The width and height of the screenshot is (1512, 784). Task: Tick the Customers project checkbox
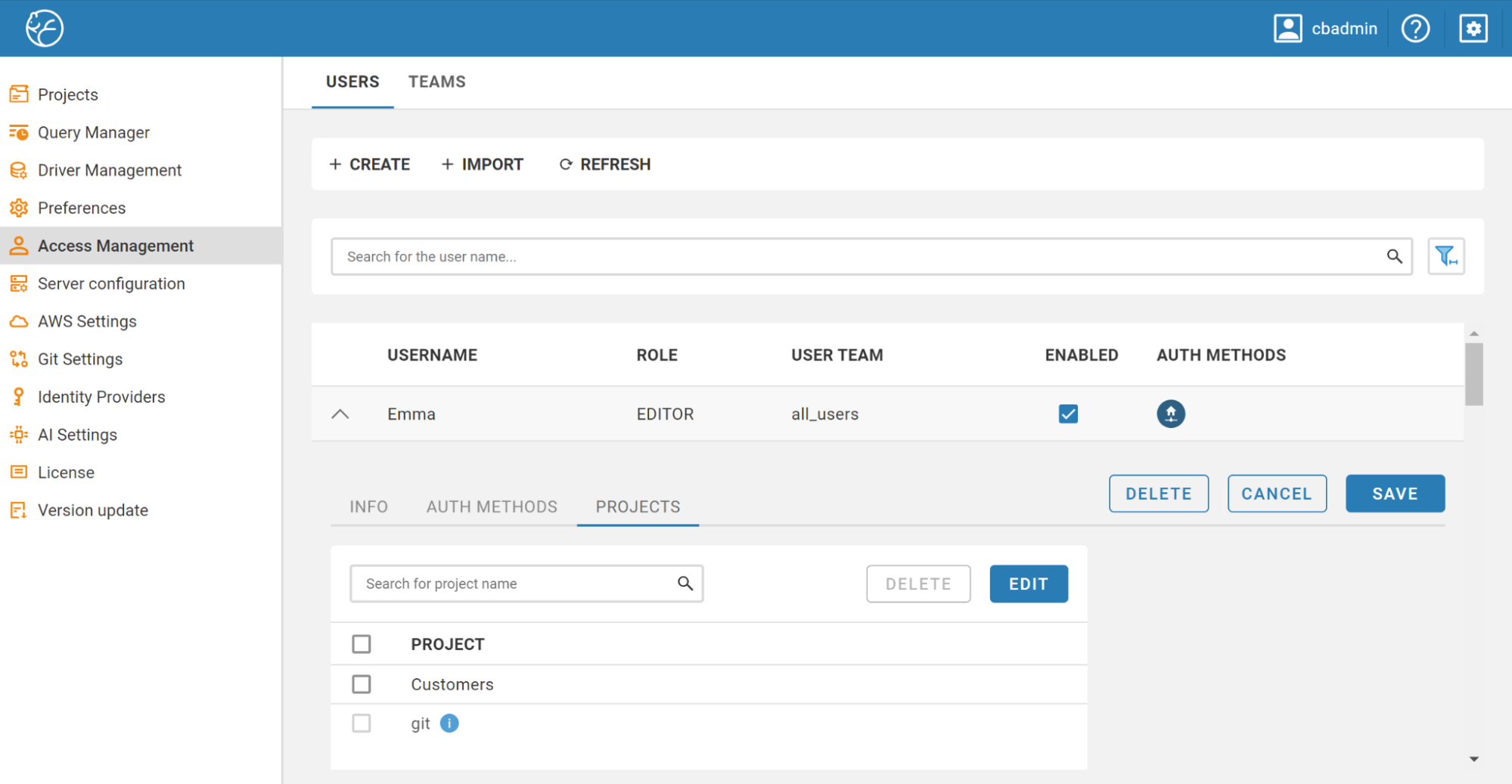[362, 684]
